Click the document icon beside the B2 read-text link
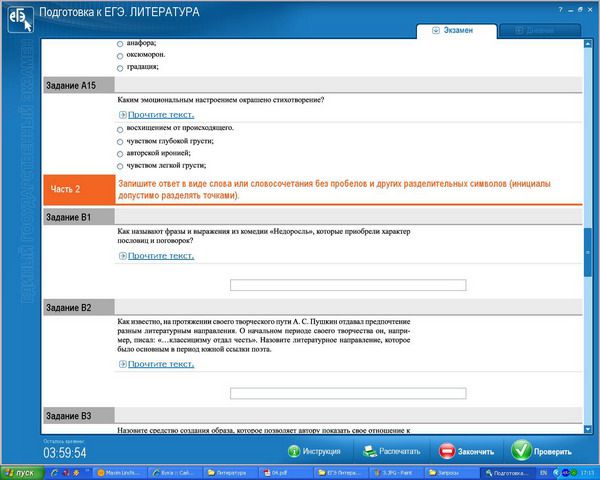This screenshot has height=480, width=600. tap(122, 364)
